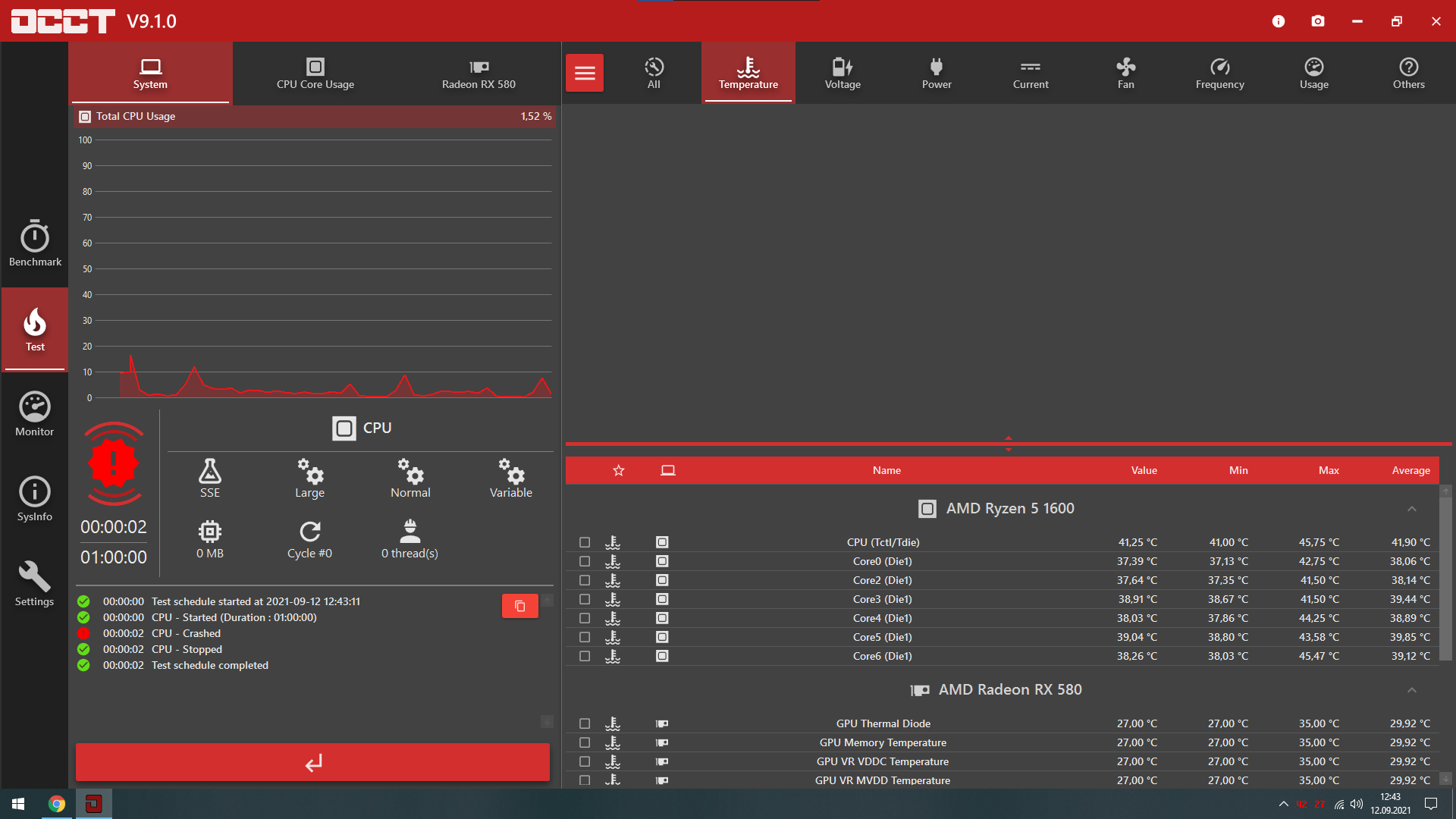Image resolution: width=1456 pixels, height=819 pixels.
Task: Switch to the Voltage sensor tab
Action: tap(843, 73)
